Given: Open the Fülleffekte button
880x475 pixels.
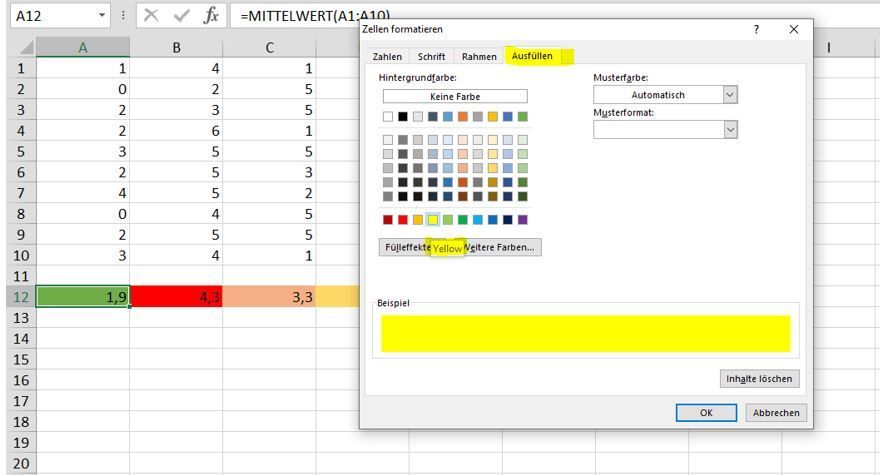Looking at the screenshot, I should pyautogui.click(x=408, y=247).
